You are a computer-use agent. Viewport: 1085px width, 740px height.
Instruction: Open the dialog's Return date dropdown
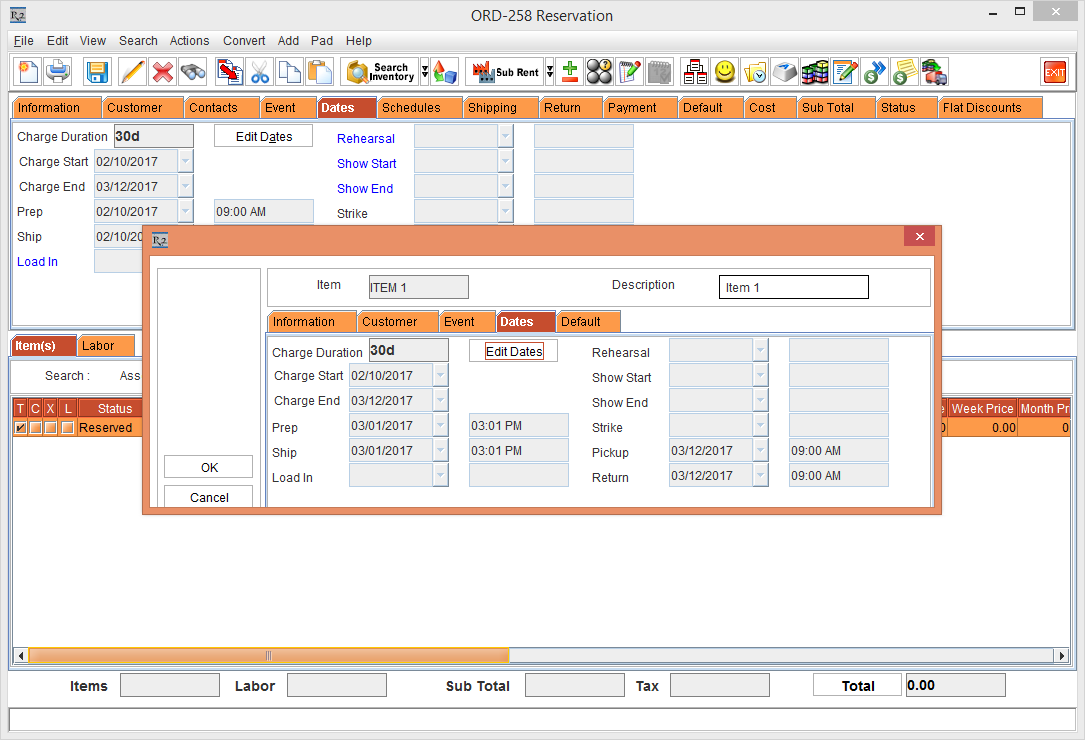tap(760, 476)
